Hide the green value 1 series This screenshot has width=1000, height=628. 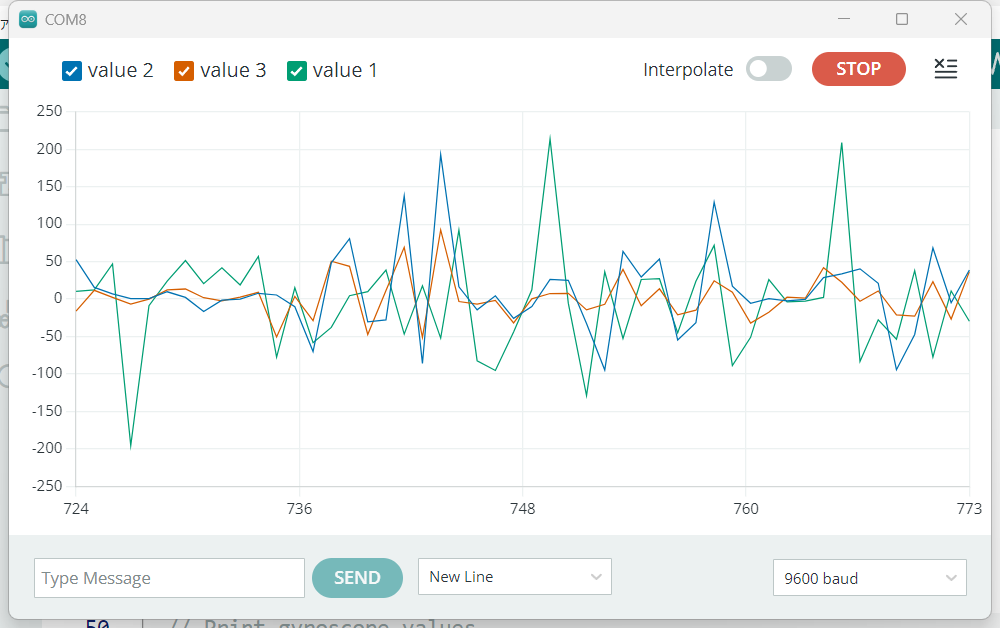(296, 71)
